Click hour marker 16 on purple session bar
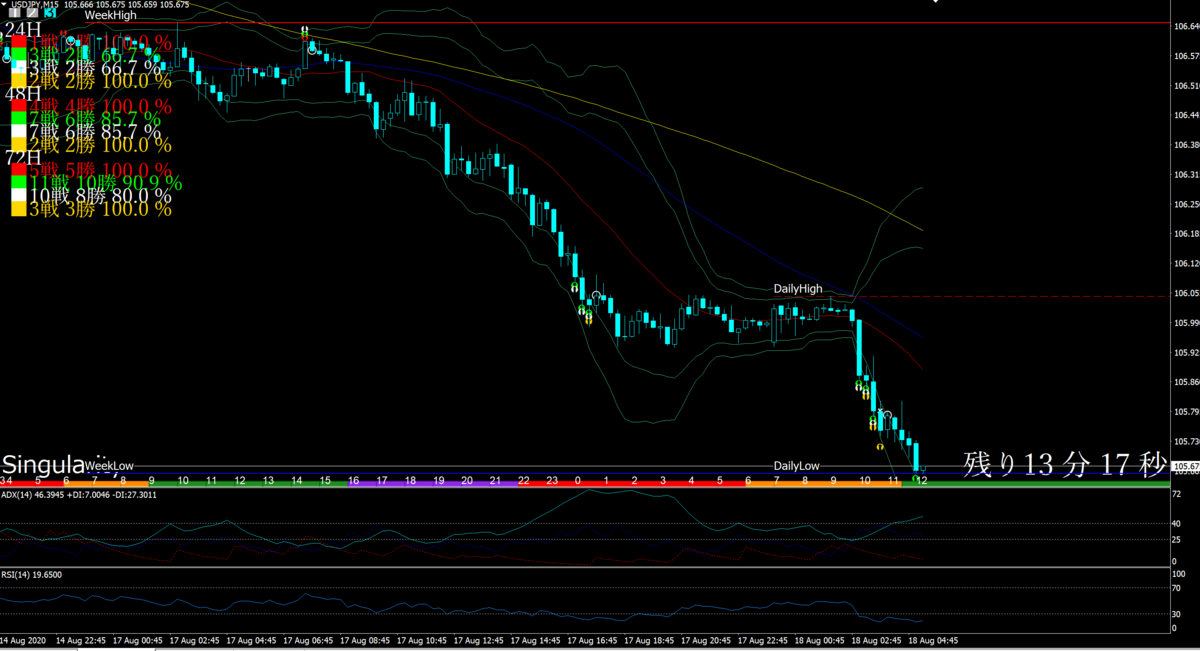 coord(353,482)
